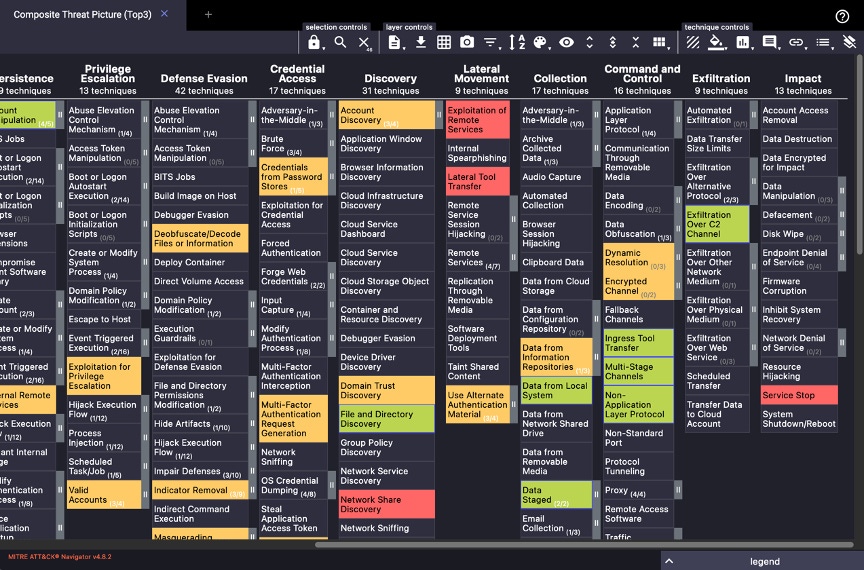Add a new layer tab with plus

pos(208,14)
